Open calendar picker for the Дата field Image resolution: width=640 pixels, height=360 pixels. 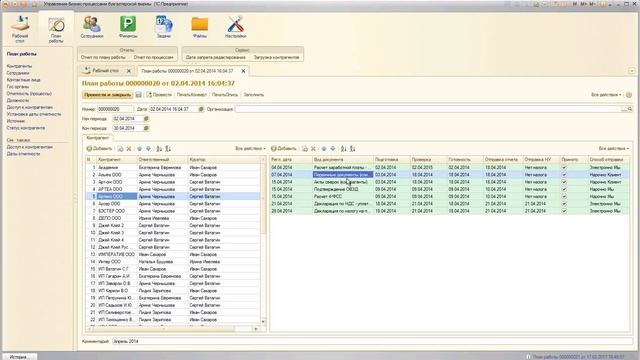pos(201,109)
